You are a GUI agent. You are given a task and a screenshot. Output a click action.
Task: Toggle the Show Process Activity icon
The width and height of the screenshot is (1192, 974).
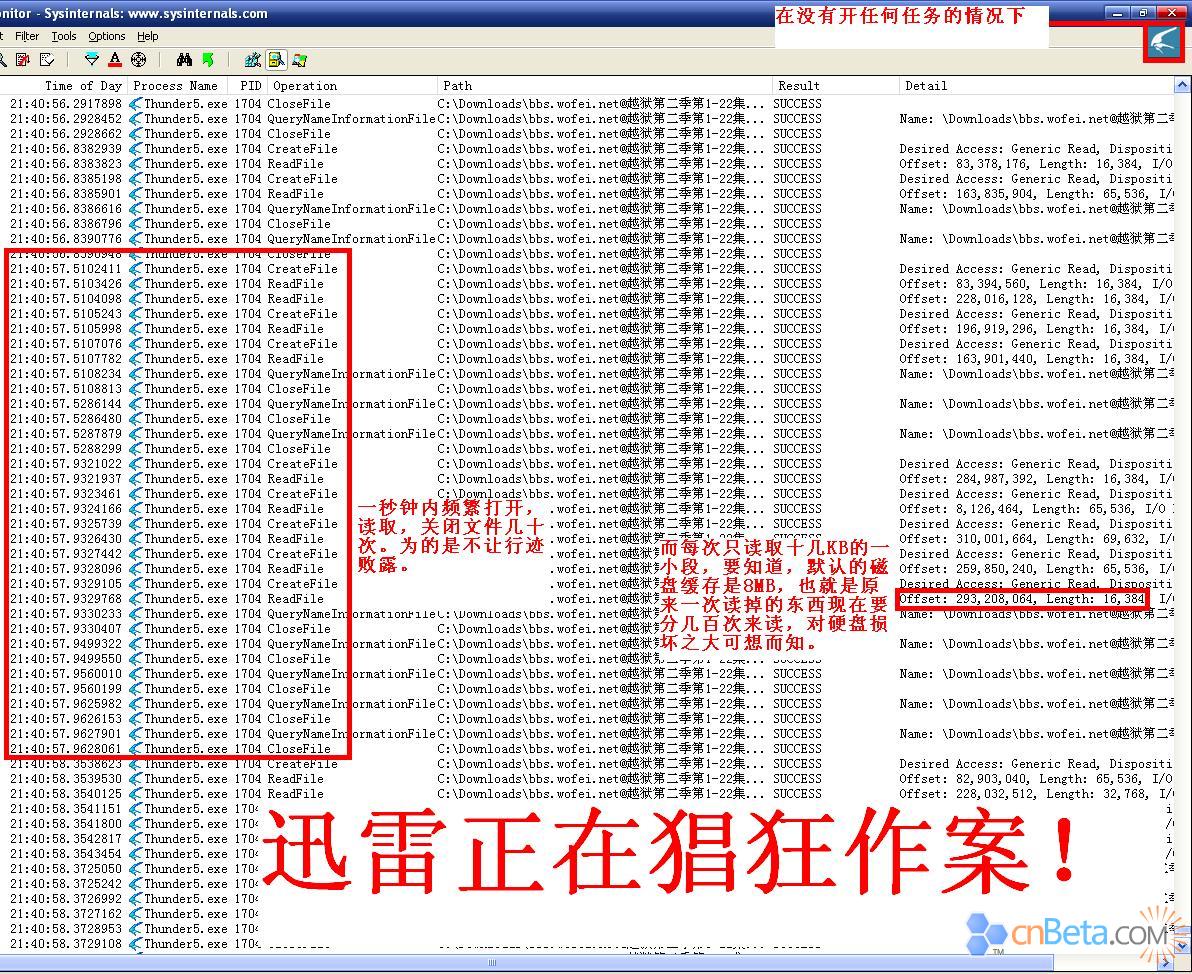tap(300, 59)
